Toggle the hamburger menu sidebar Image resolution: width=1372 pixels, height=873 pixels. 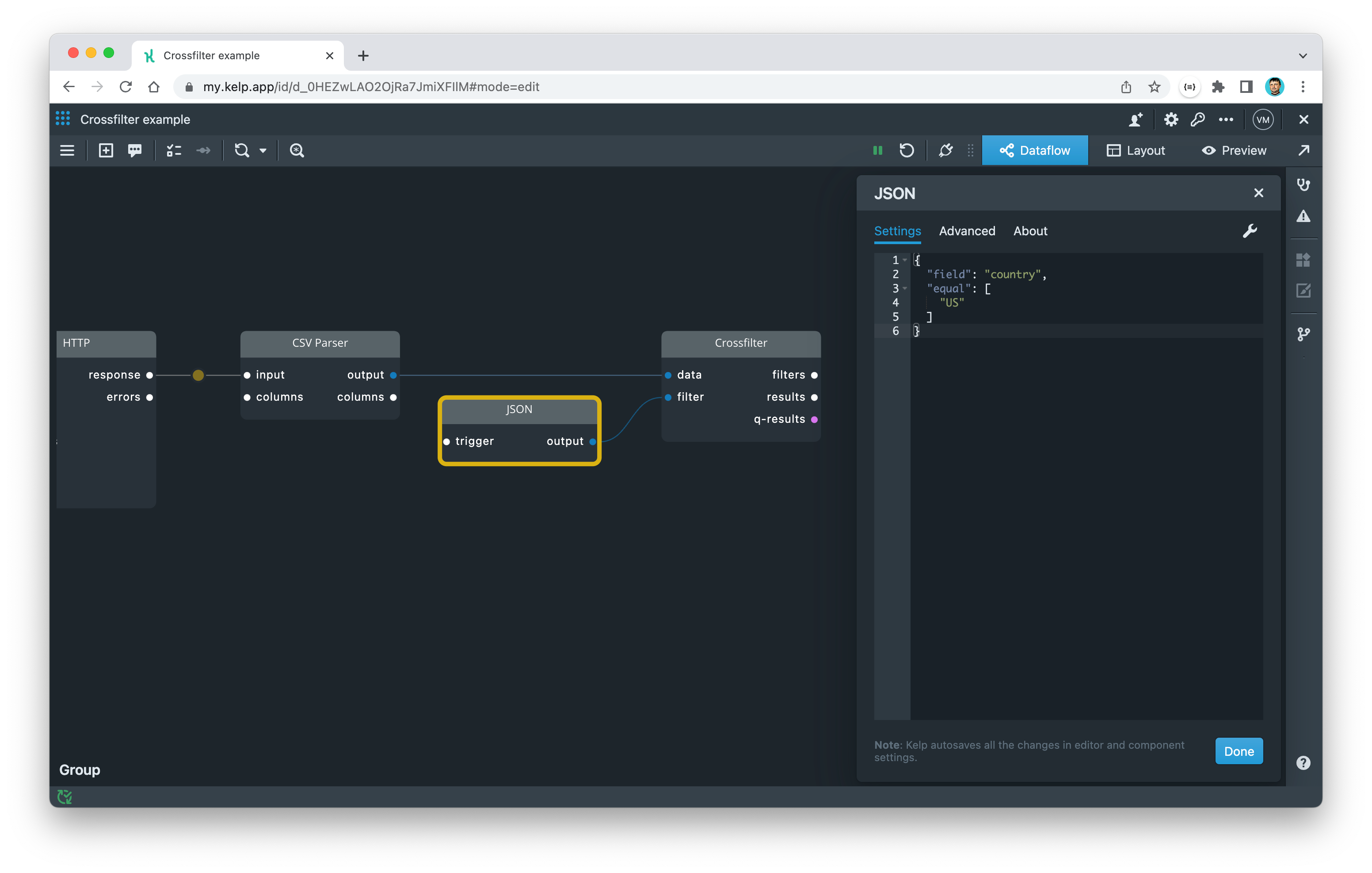point(67,150)
